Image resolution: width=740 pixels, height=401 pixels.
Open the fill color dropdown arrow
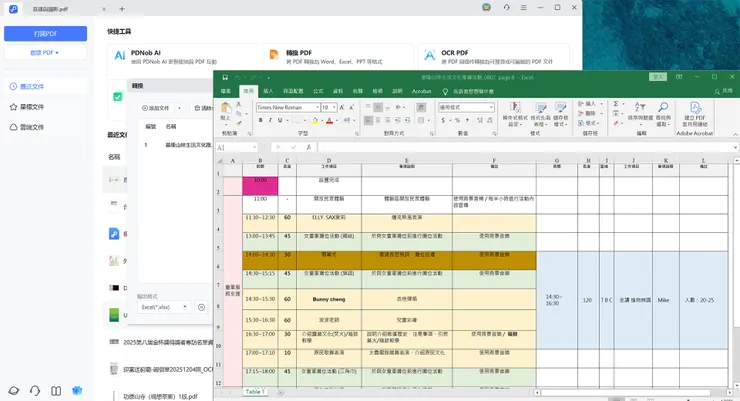click(x=321, y=121)
